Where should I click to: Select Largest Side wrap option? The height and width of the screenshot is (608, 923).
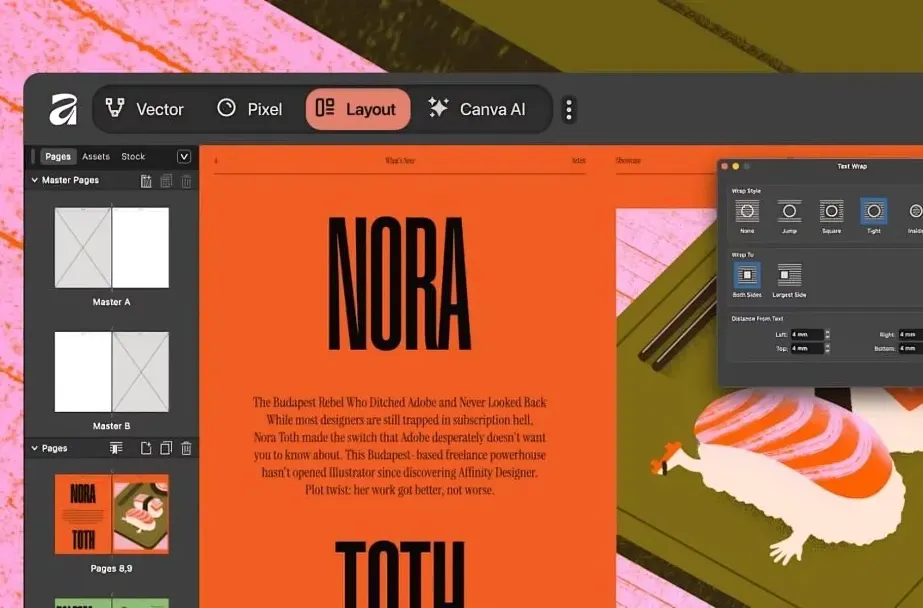click(x=789, y=275)
